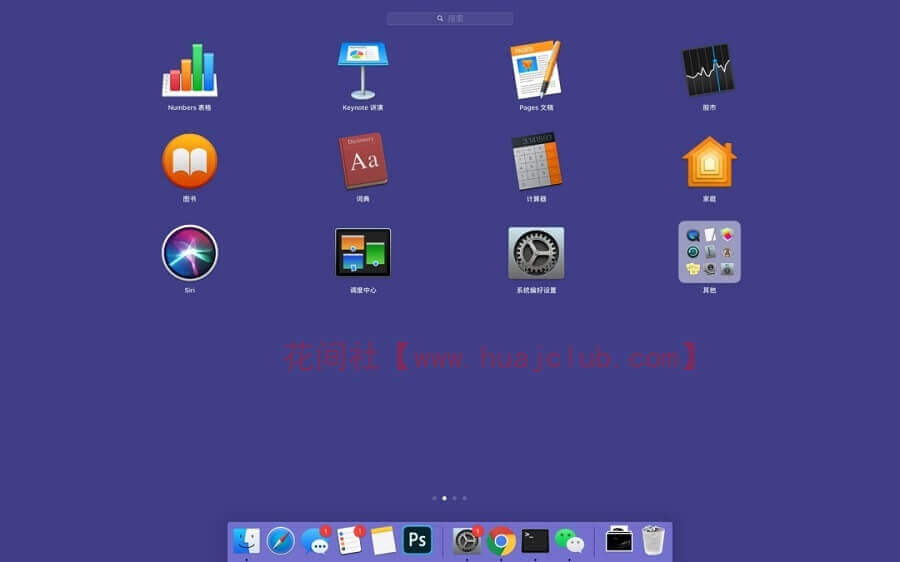This screenshot has width=900, height=562.
Task: Expand the Other (其他) app folder
Action: pyautogui.click(x=709, y=252)
